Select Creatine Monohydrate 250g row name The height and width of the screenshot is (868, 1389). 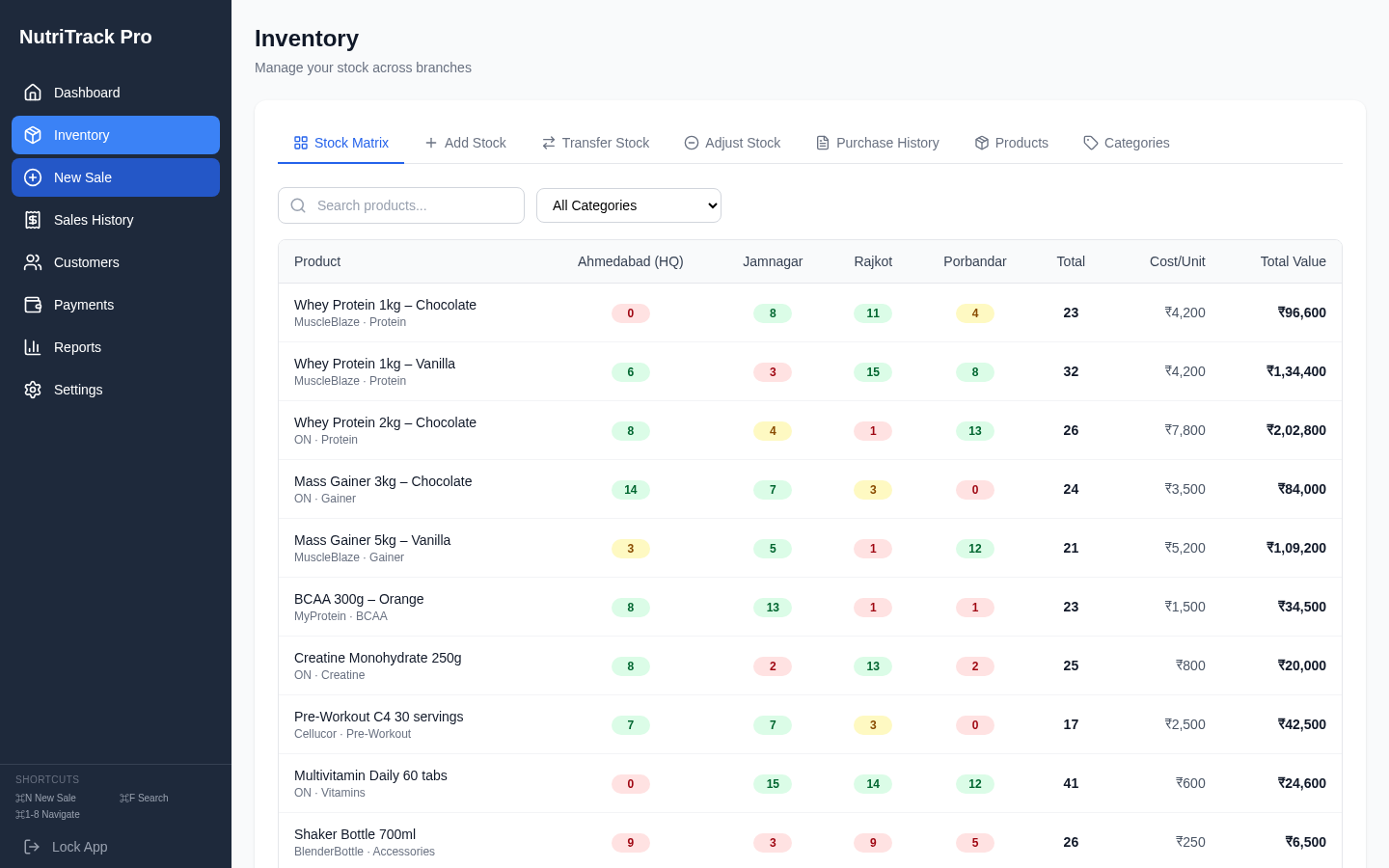(x=378, y=658)
